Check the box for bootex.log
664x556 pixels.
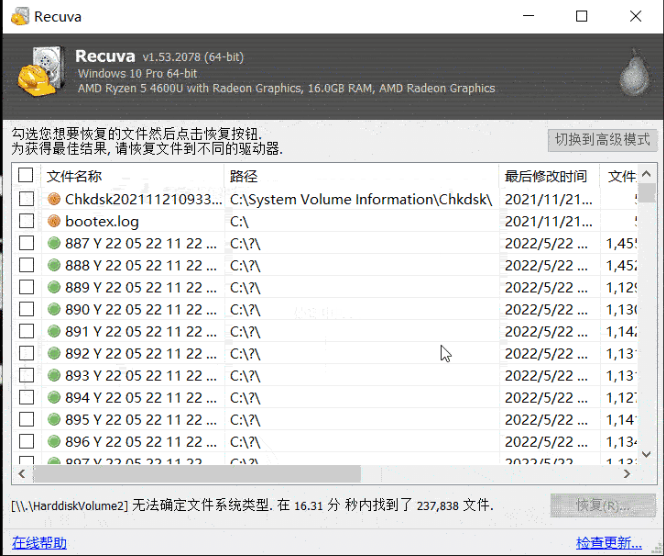pyautogui.click(x=26, y=221)
